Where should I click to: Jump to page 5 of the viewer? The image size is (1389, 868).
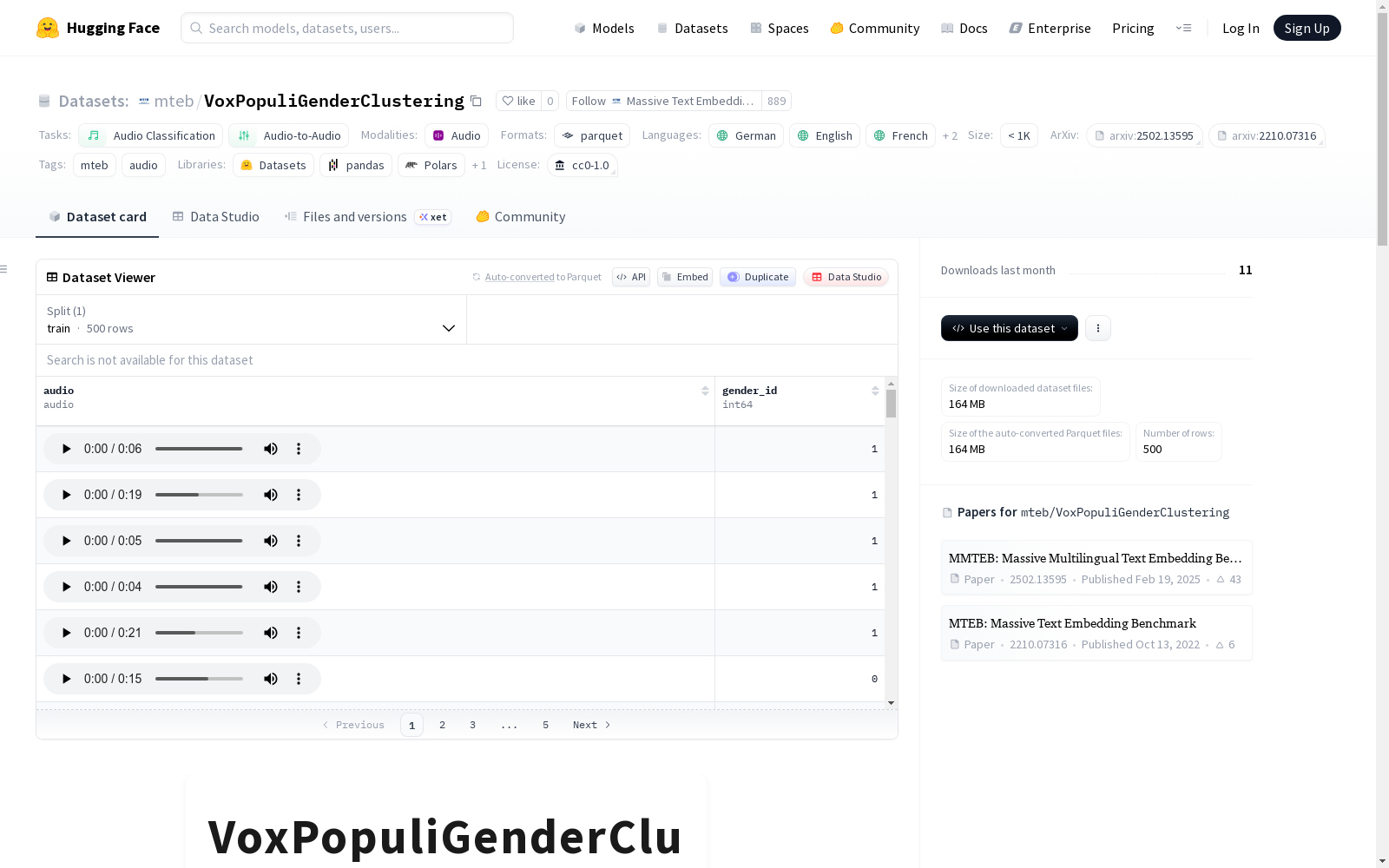coord(545,725)
